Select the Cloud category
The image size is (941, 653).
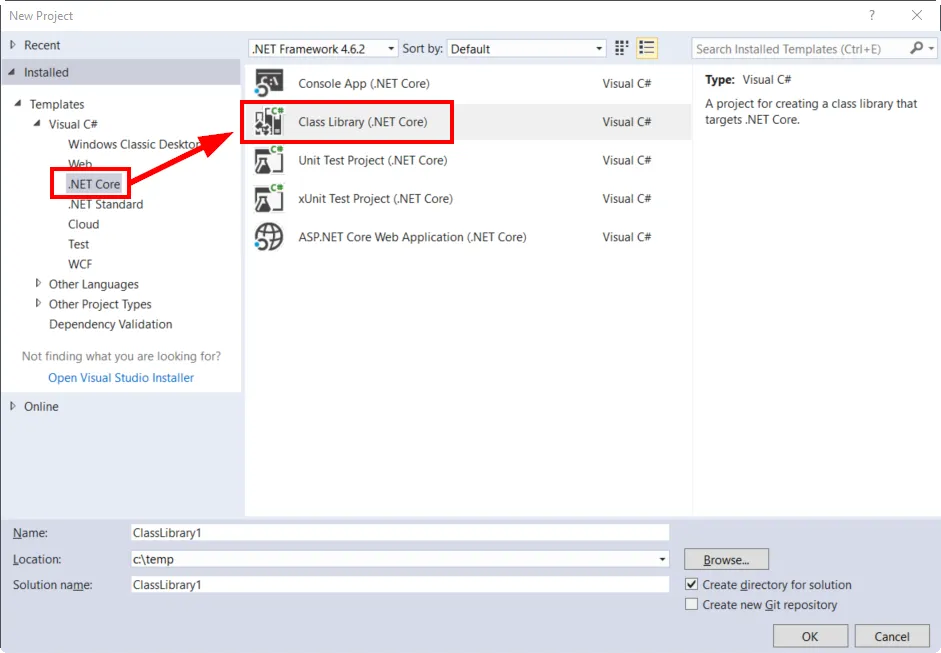pos(83,224)
